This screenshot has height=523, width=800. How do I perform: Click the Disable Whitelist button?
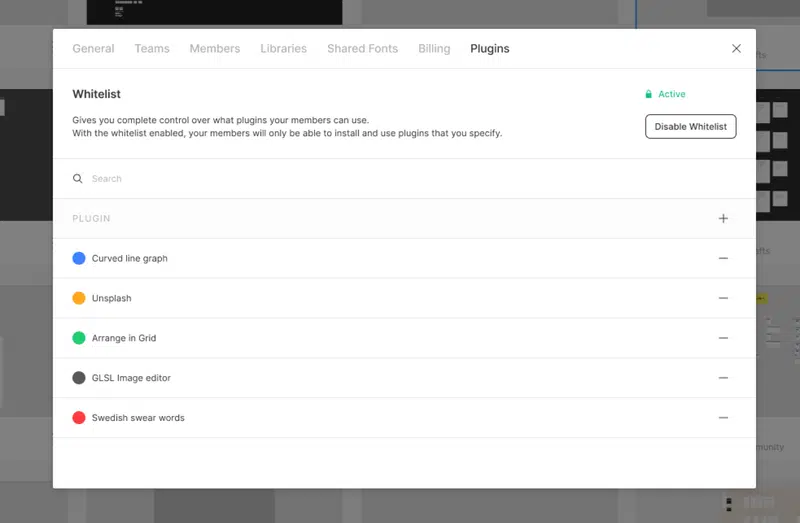(x=690, y=127)
